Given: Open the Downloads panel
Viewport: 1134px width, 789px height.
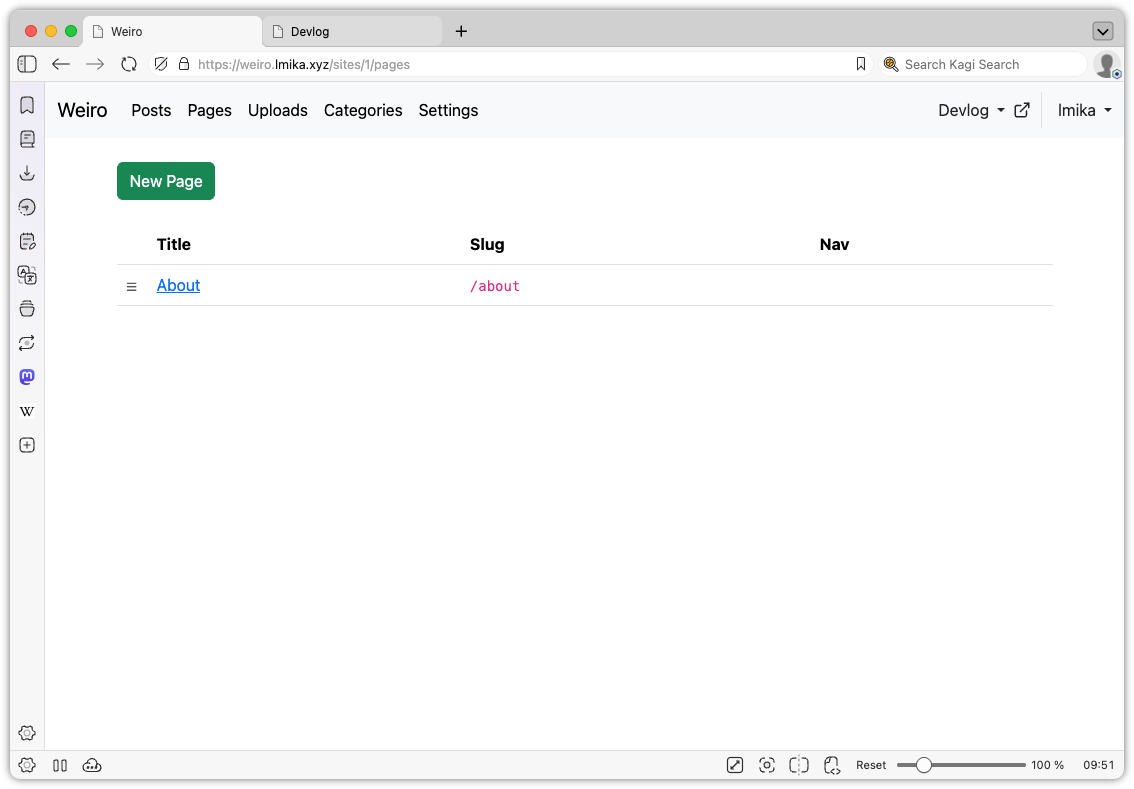Looking at the screenshot, I should [27, 172].
